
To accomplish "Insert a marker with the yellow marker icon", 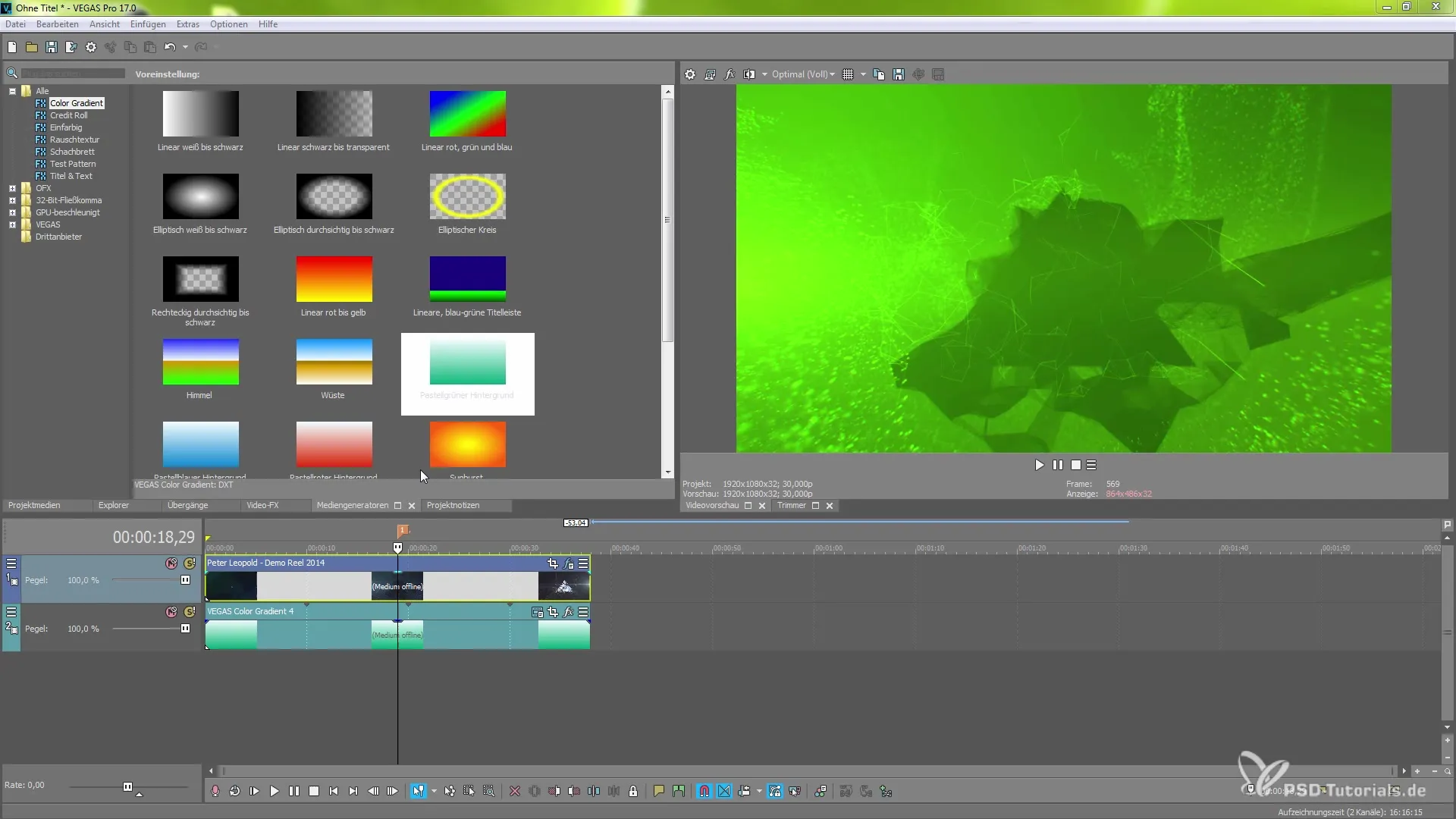I will tap(659, 791).
